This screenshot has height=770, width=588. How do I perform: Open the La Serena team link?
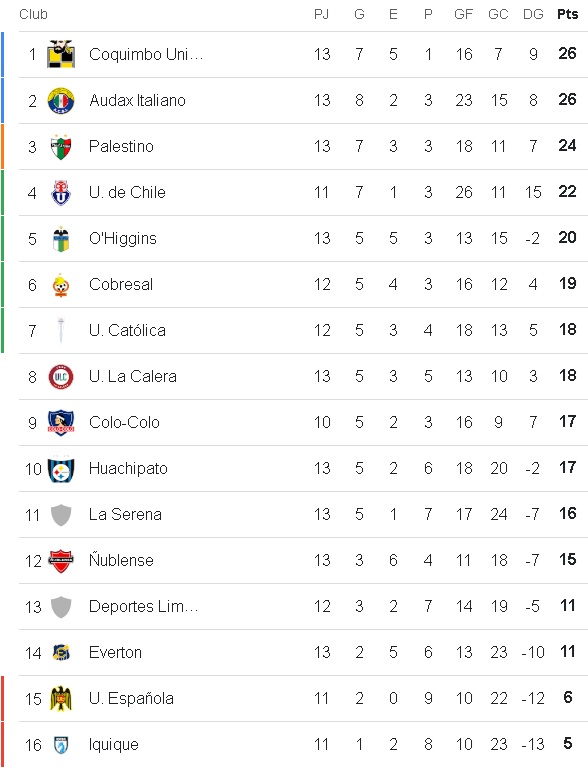click(125, 514)
